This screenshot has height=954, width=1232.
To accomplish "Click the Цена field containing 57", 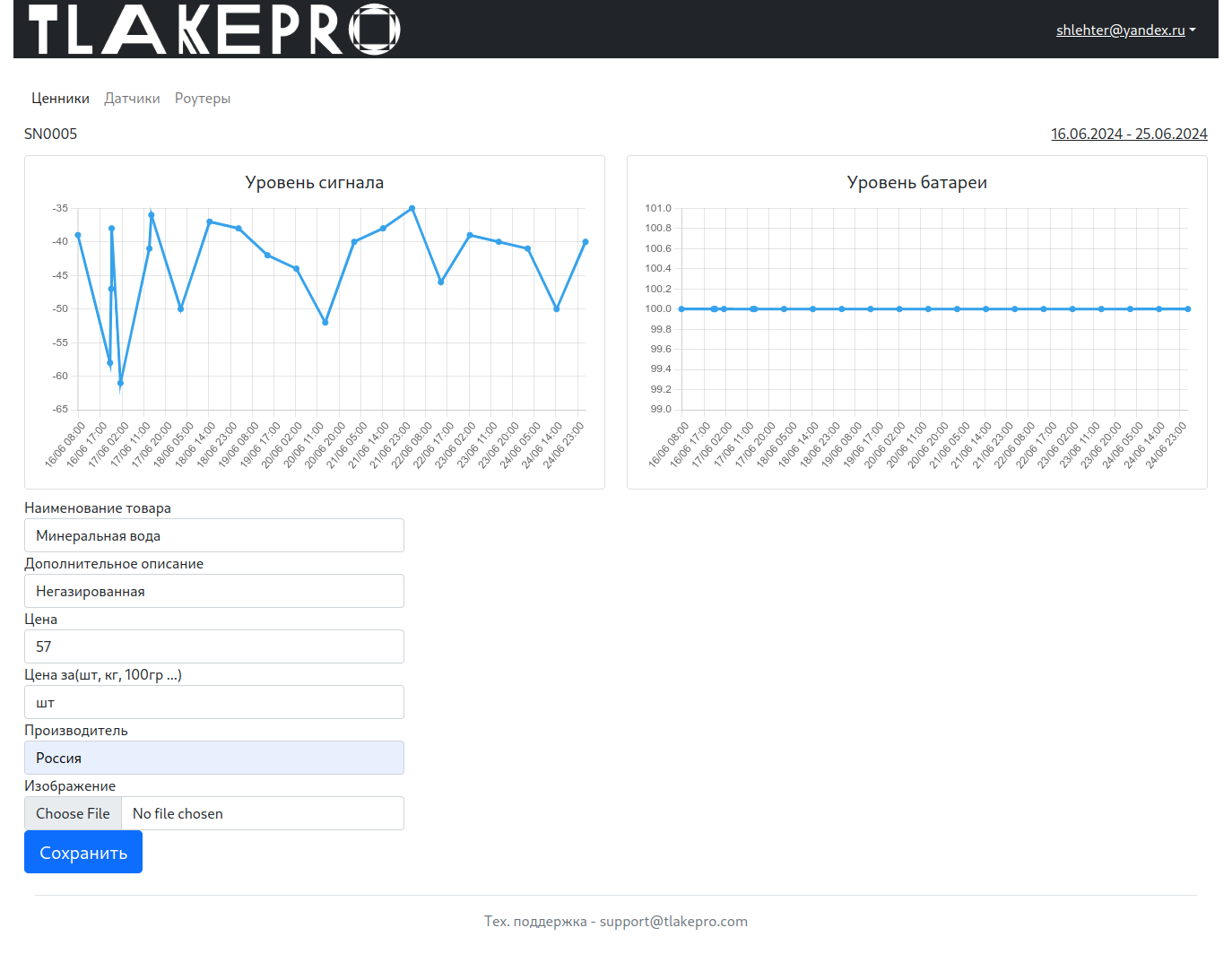I will coord(213,646).
